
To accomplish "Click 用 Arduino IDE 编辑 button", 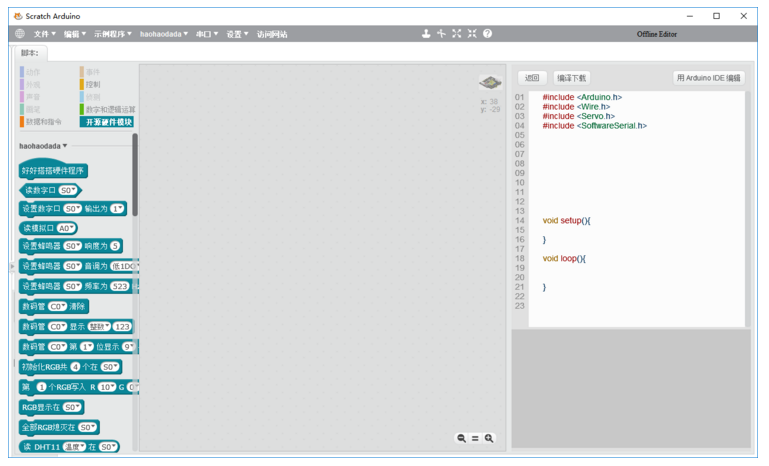I will click(709, 78).
